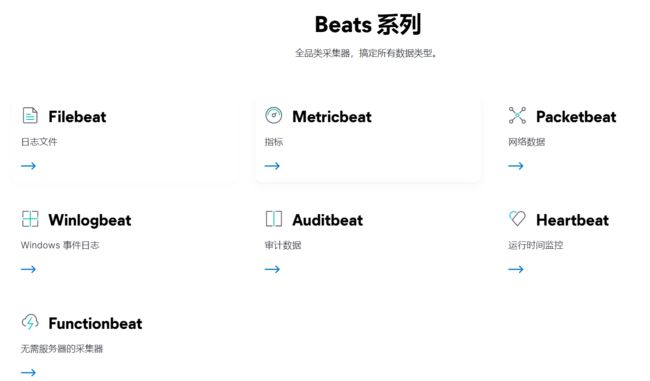Viewport: 650px width, 381px height.
Task: Follow the blue arrow under Packetbeat
Action: [516, 166]
